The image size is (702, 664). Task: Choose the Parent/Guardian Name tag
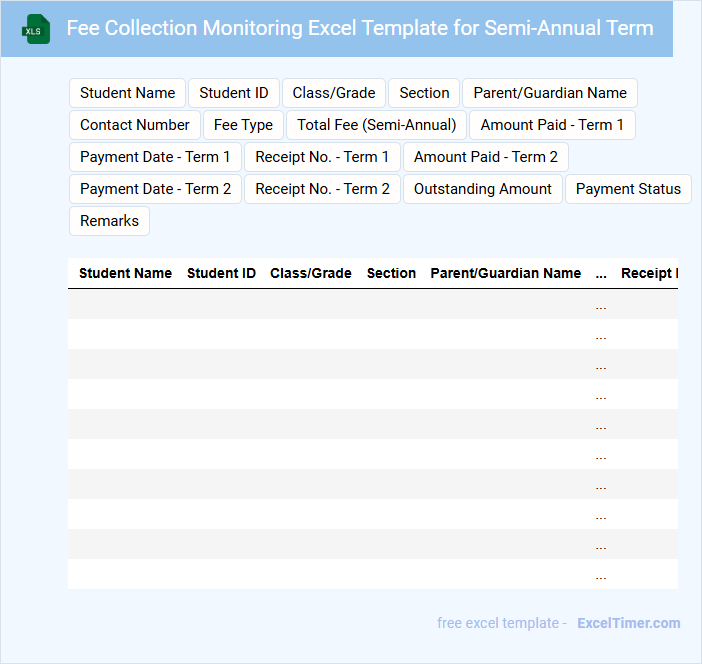click(x=549, y=93)
